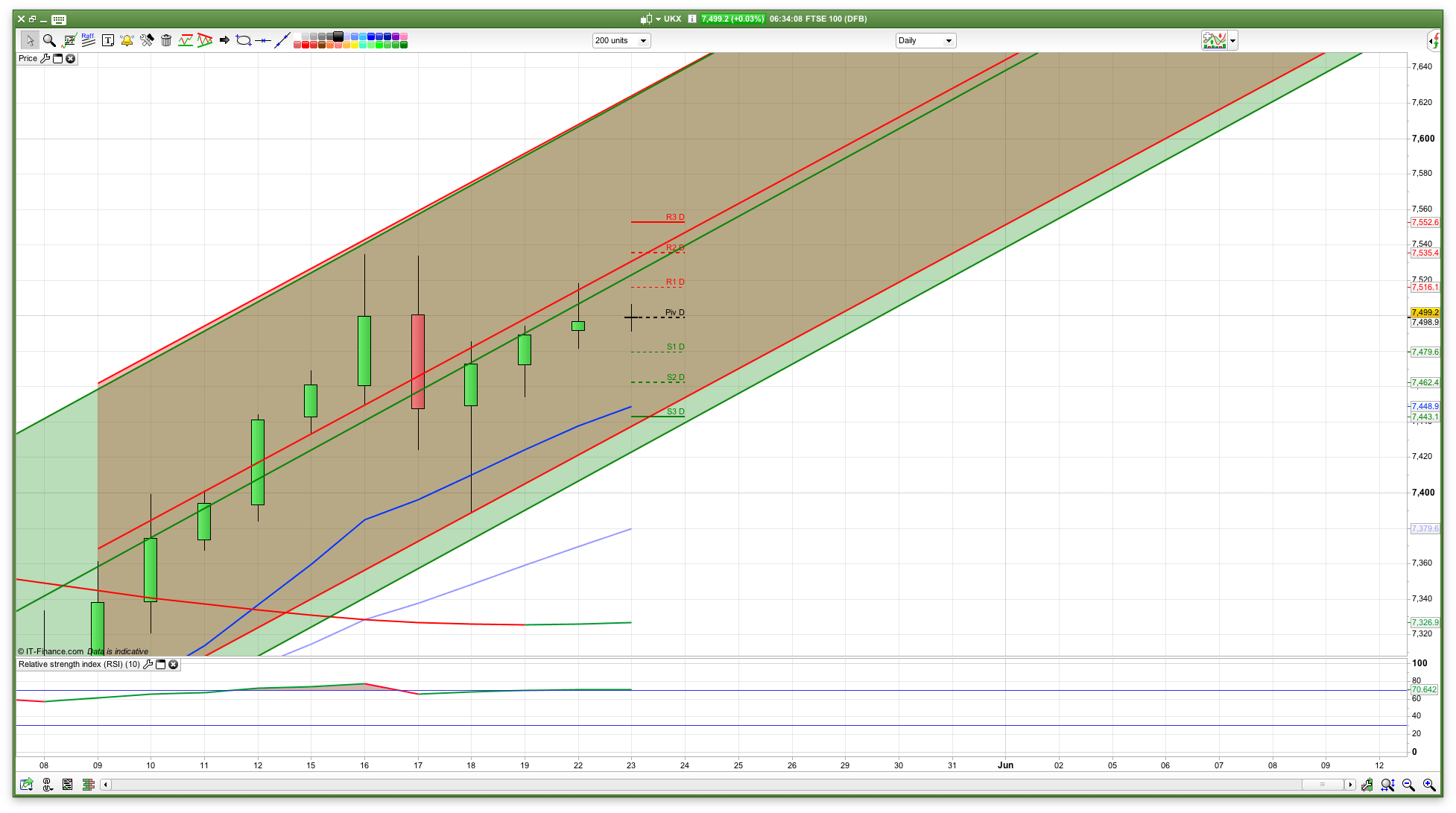Open the alert bell tool
Viewport: 1456px width, 813px height.
(x=127, y=40)
